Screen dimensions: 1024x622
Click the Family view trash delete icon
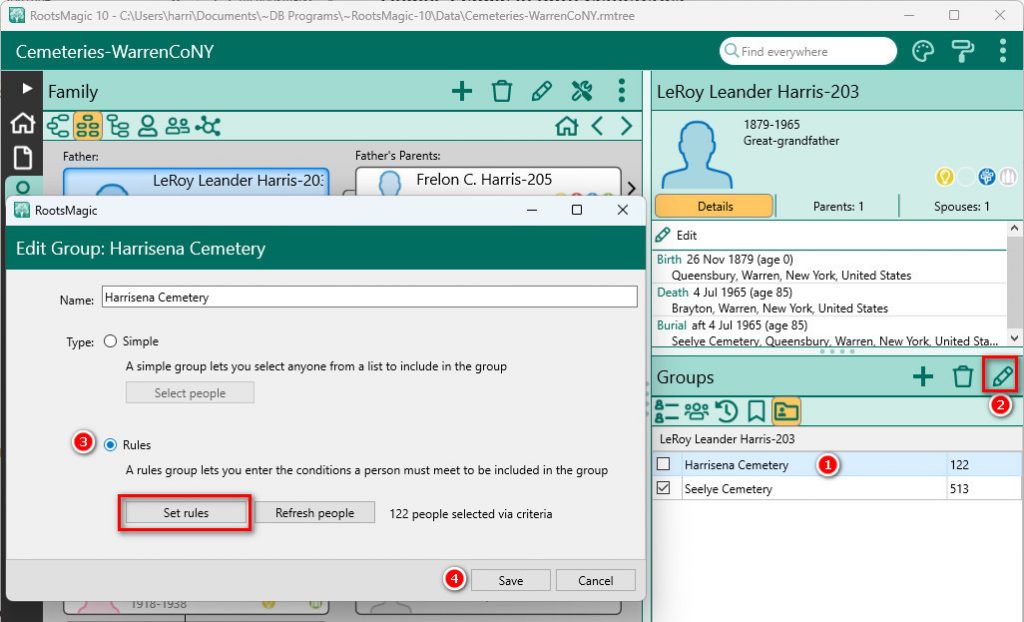[x=502, y=91]
